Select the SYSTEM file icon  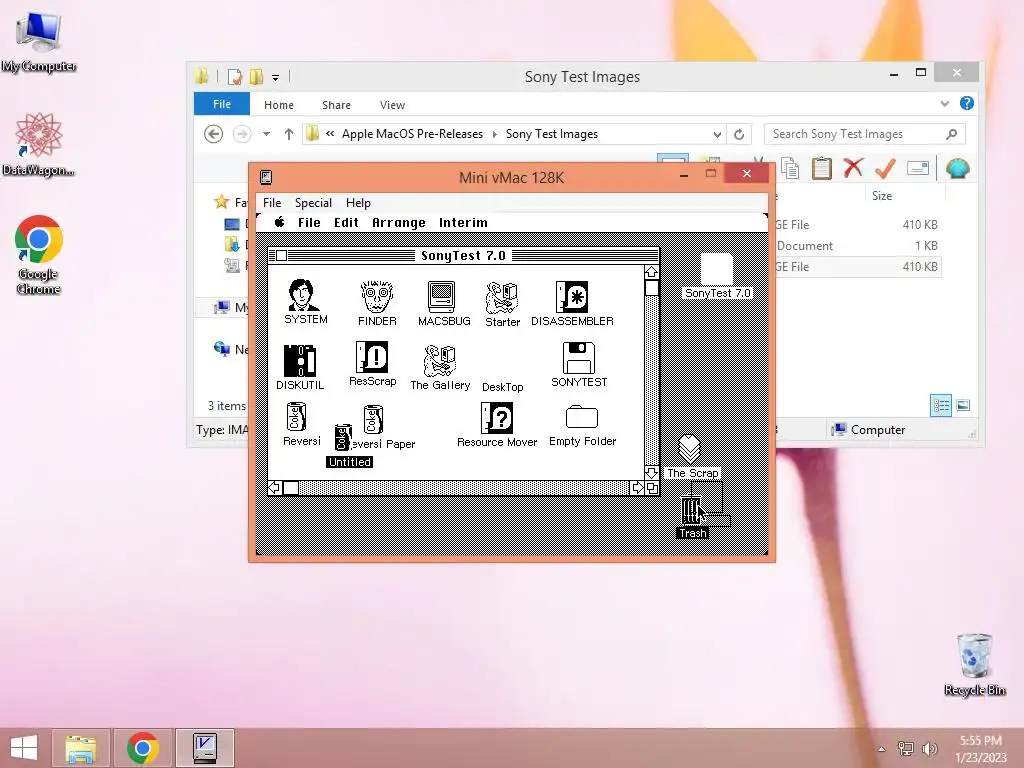point(303,295)
